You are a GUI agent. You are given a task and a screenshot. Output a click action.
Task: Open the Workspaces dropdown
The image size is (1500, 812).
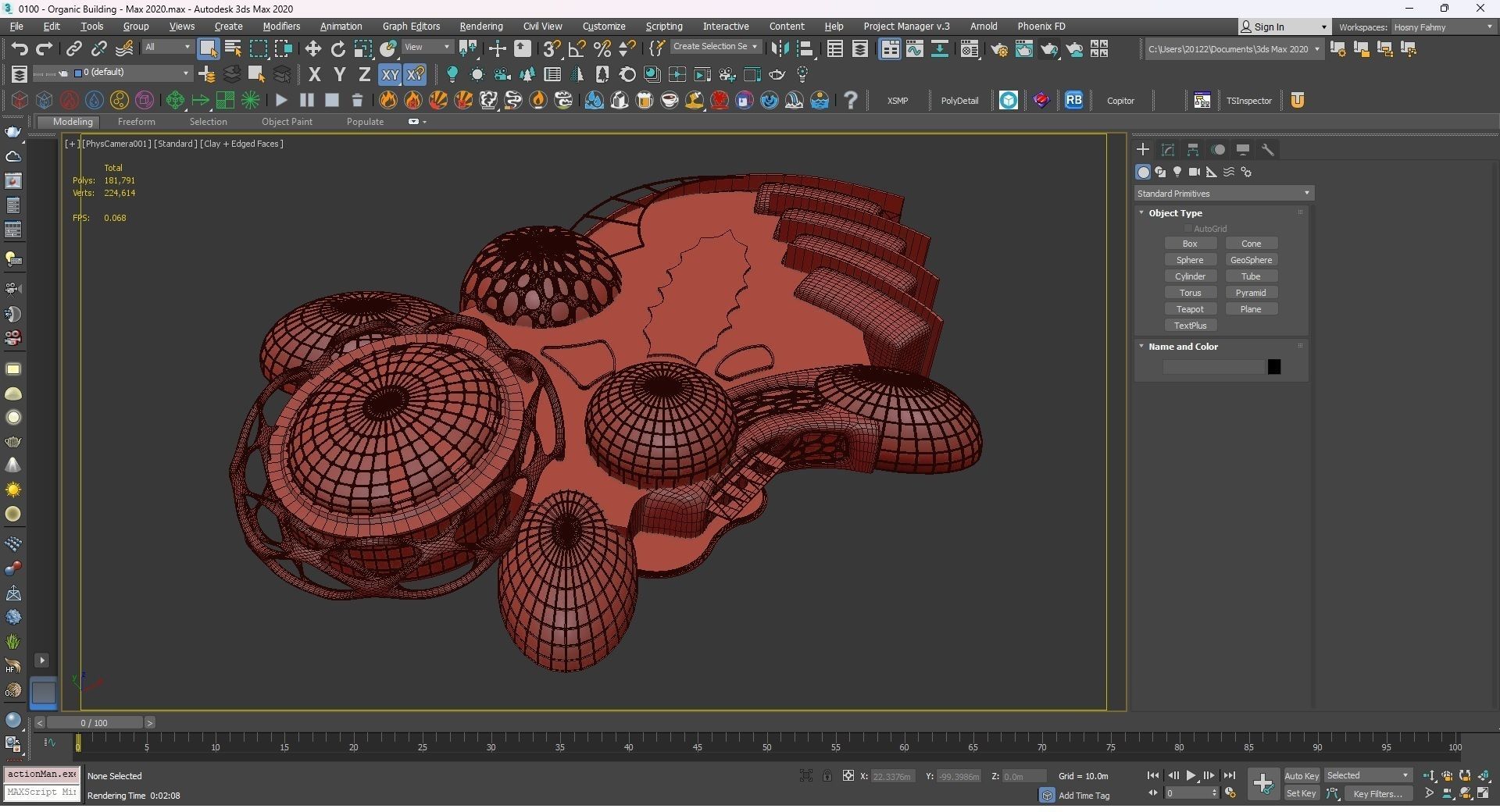point(1441,27)
